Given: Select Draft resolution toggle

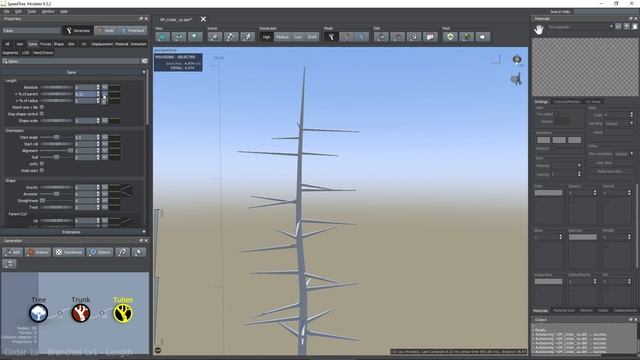Looking at the screenshot, I should tap(312, 37).
